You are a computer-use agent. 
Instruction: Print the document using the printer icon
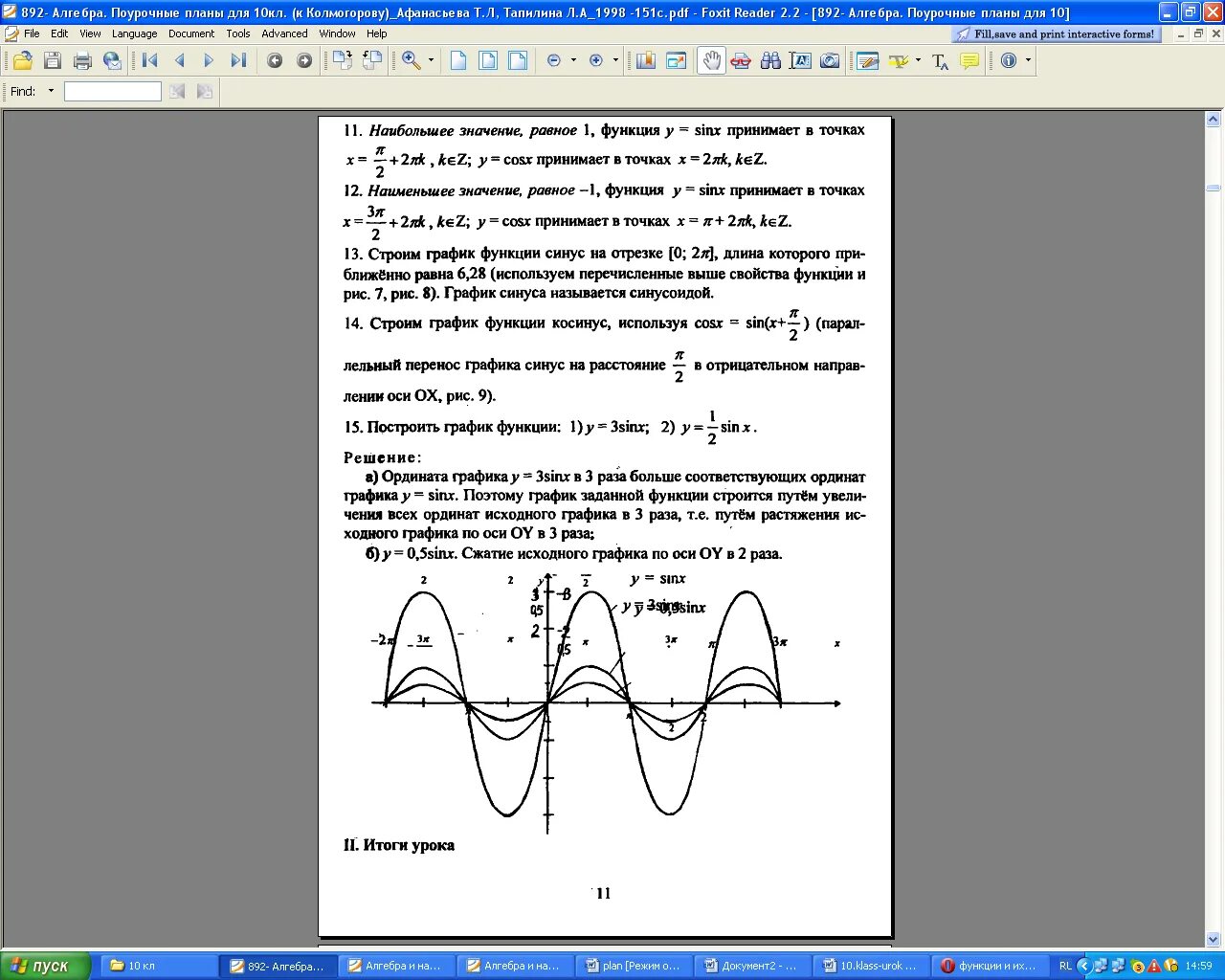pos(82,60)
